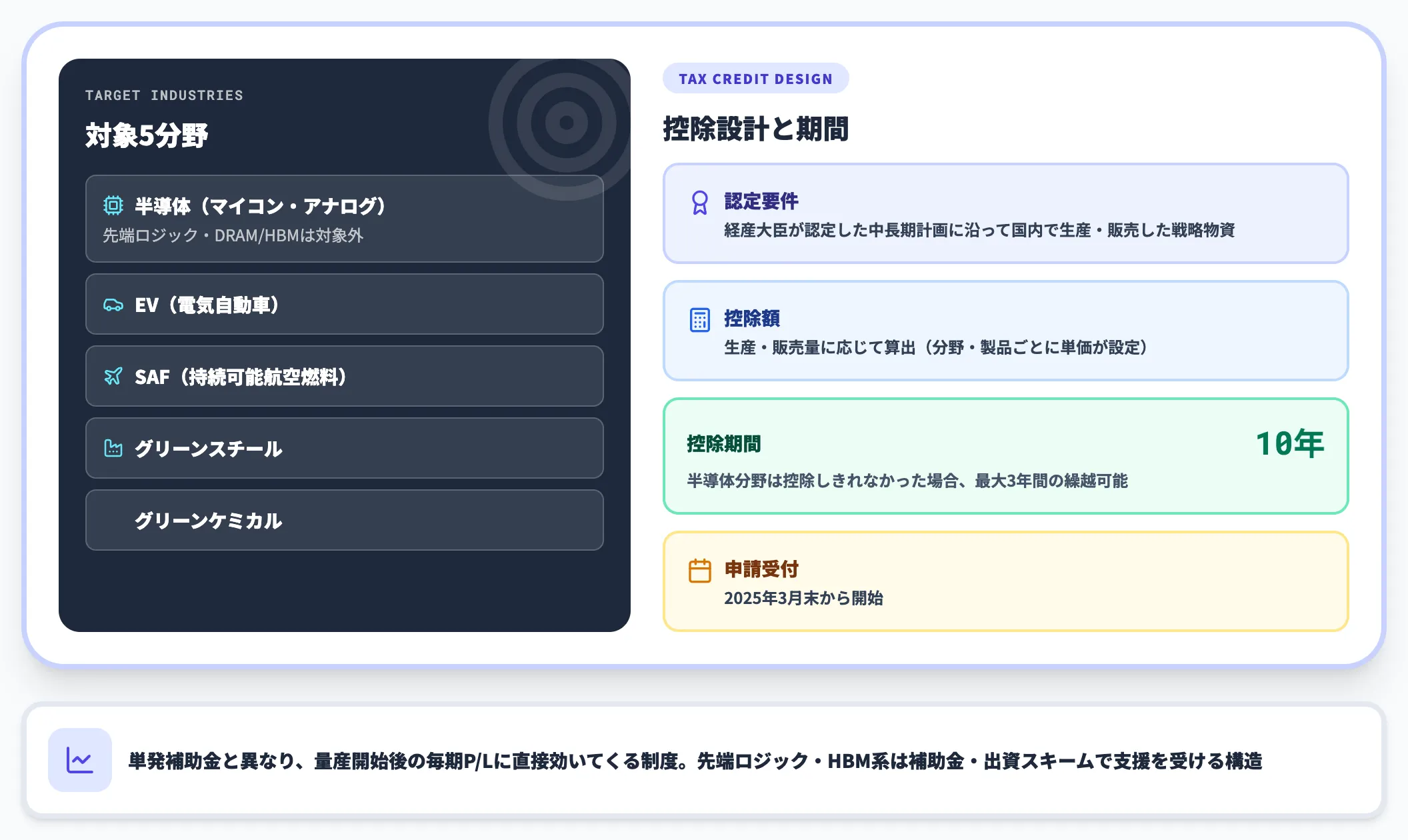This screenshot has height=840, width=1408.
Task: Click the 生産・販売量に応じて算出 description
Action: coord(936,347)
